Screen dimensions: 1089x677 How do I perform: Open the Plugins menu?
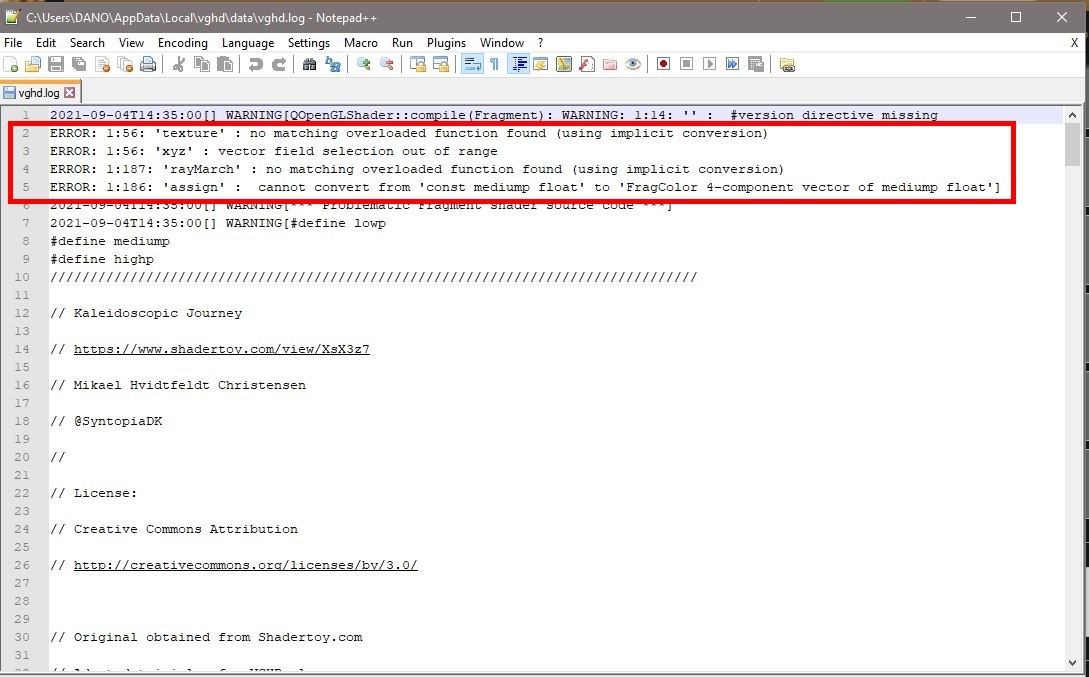click(x=446, y=43)
